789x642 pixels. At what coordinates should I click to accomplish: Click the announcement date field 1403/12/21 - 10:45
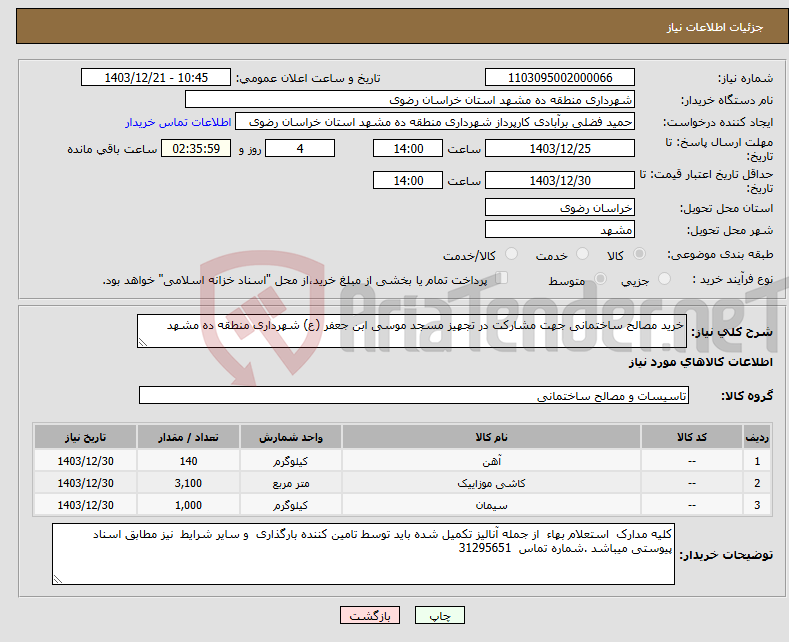(x=155, y=77)
